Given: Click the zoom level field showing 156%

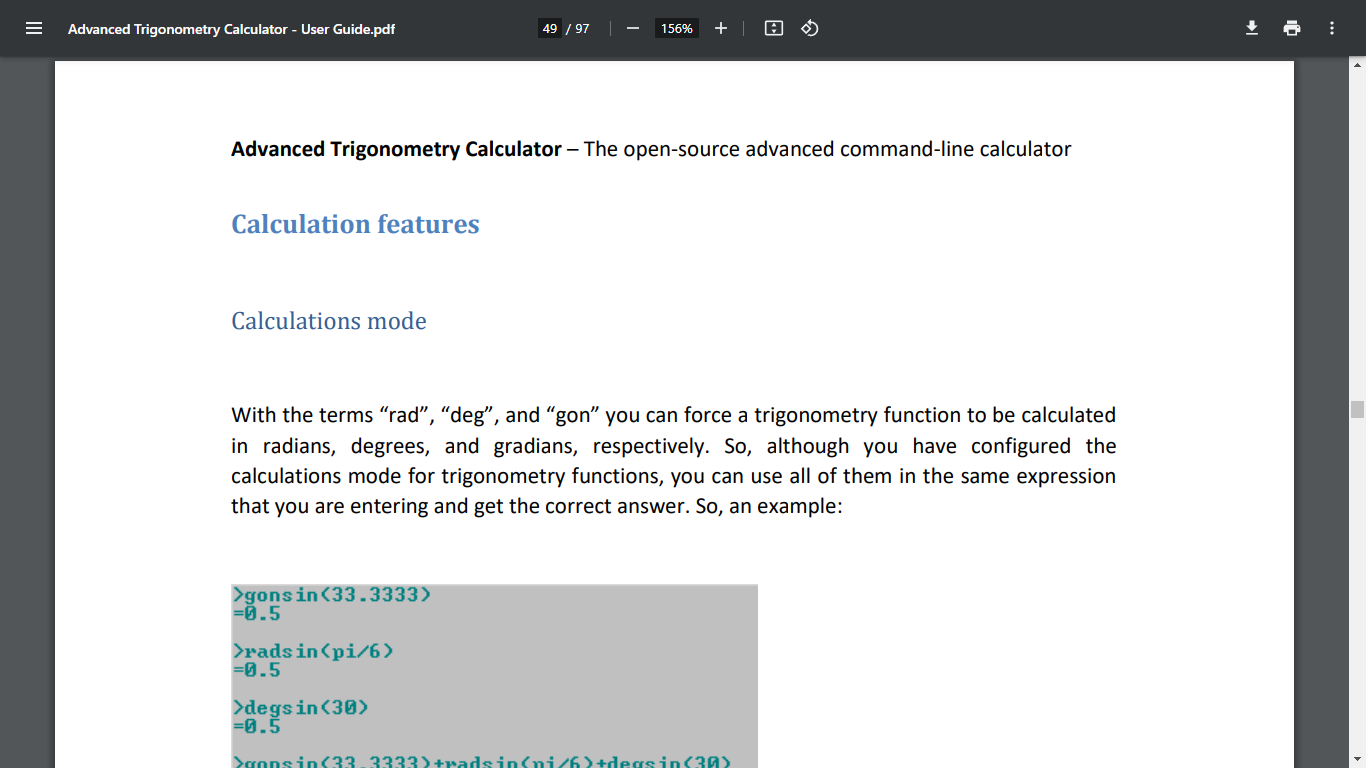Looking at the screenshot, I should (x=677, y=28).
